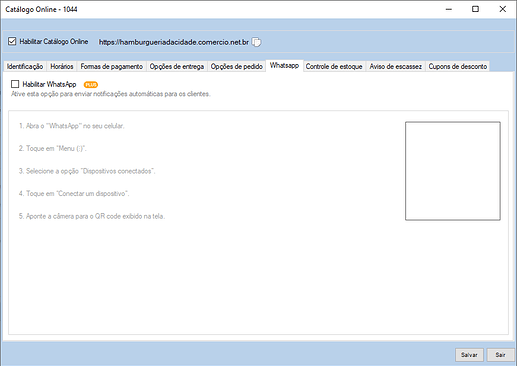Minimize the Catálogo Online window
The image size is (517, 366).
click(449, 9)
